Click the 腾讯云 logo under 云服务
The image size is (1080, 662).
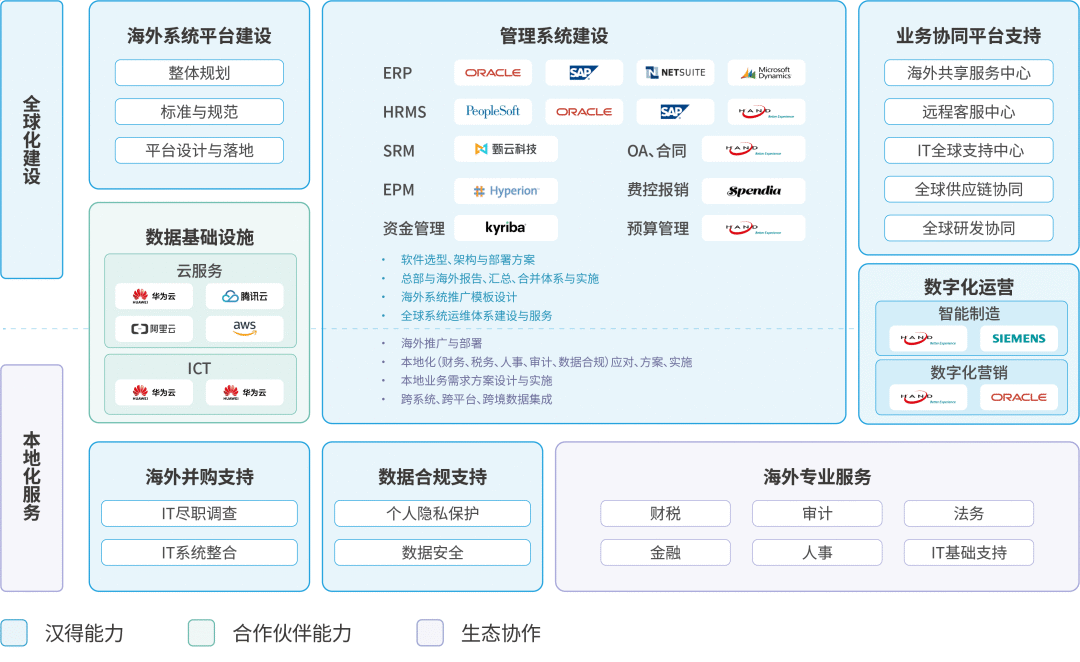coord(245,296)
